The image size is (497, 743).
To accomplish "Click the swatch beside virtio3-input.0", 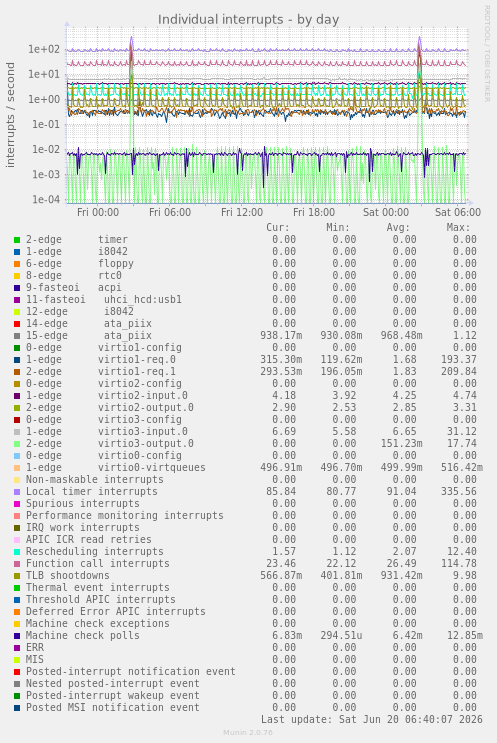I will (x=17, y=432).
